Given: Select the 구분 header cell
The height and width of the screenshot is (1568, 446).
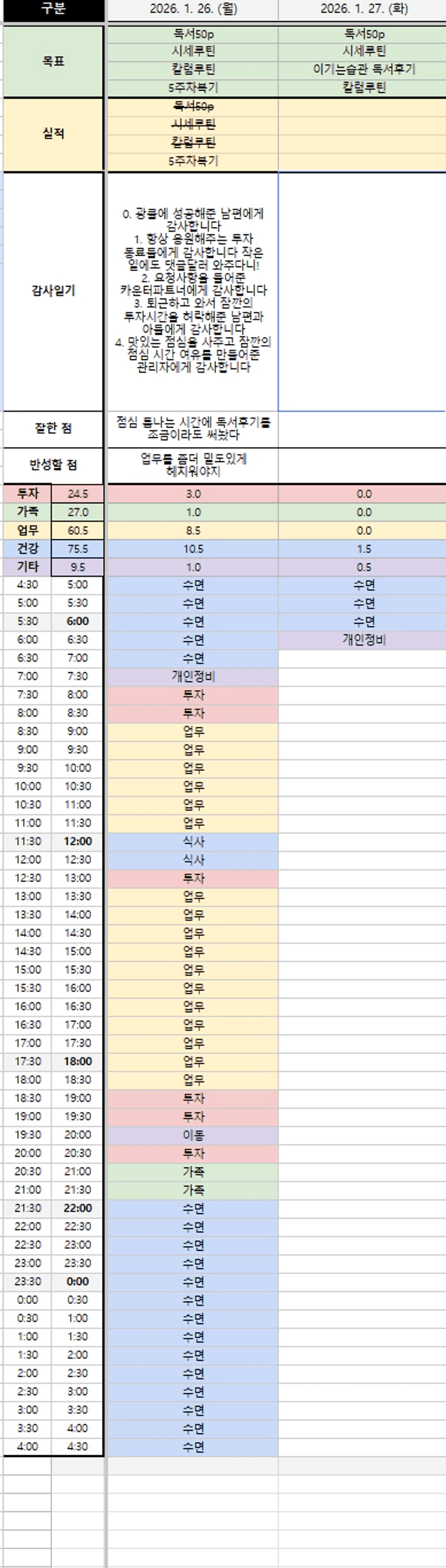Looking at the screenshot, I should tap(53, 9).
